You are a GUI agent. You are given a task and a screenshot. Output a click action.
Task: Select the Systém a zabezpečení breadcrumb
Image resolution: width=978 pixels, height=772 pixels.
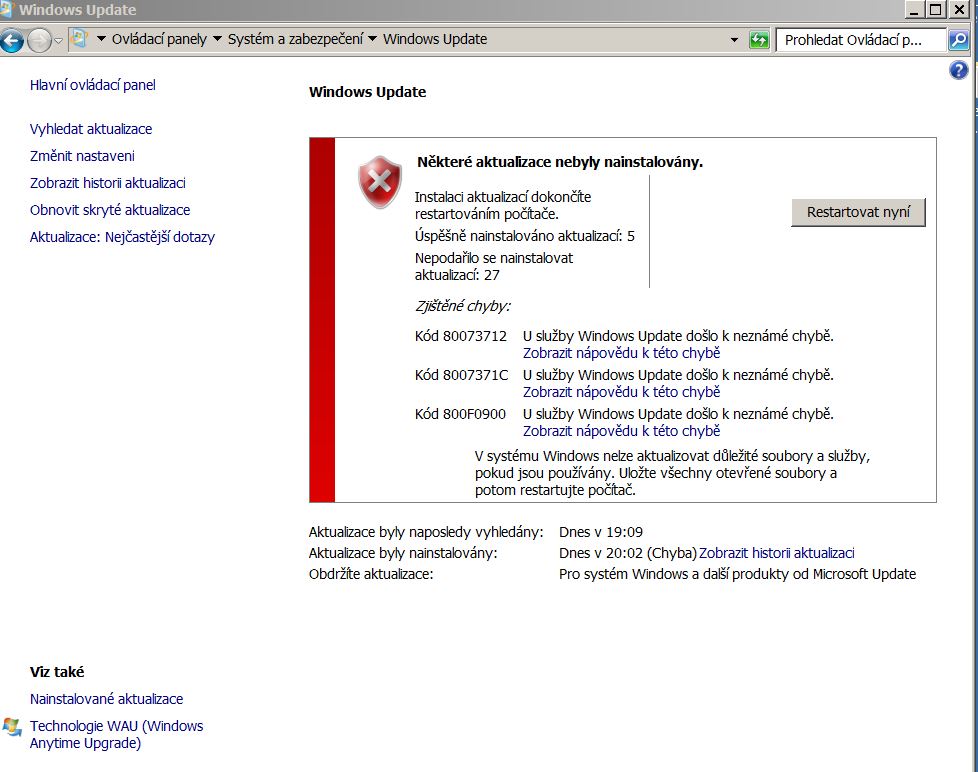point(295,39)
